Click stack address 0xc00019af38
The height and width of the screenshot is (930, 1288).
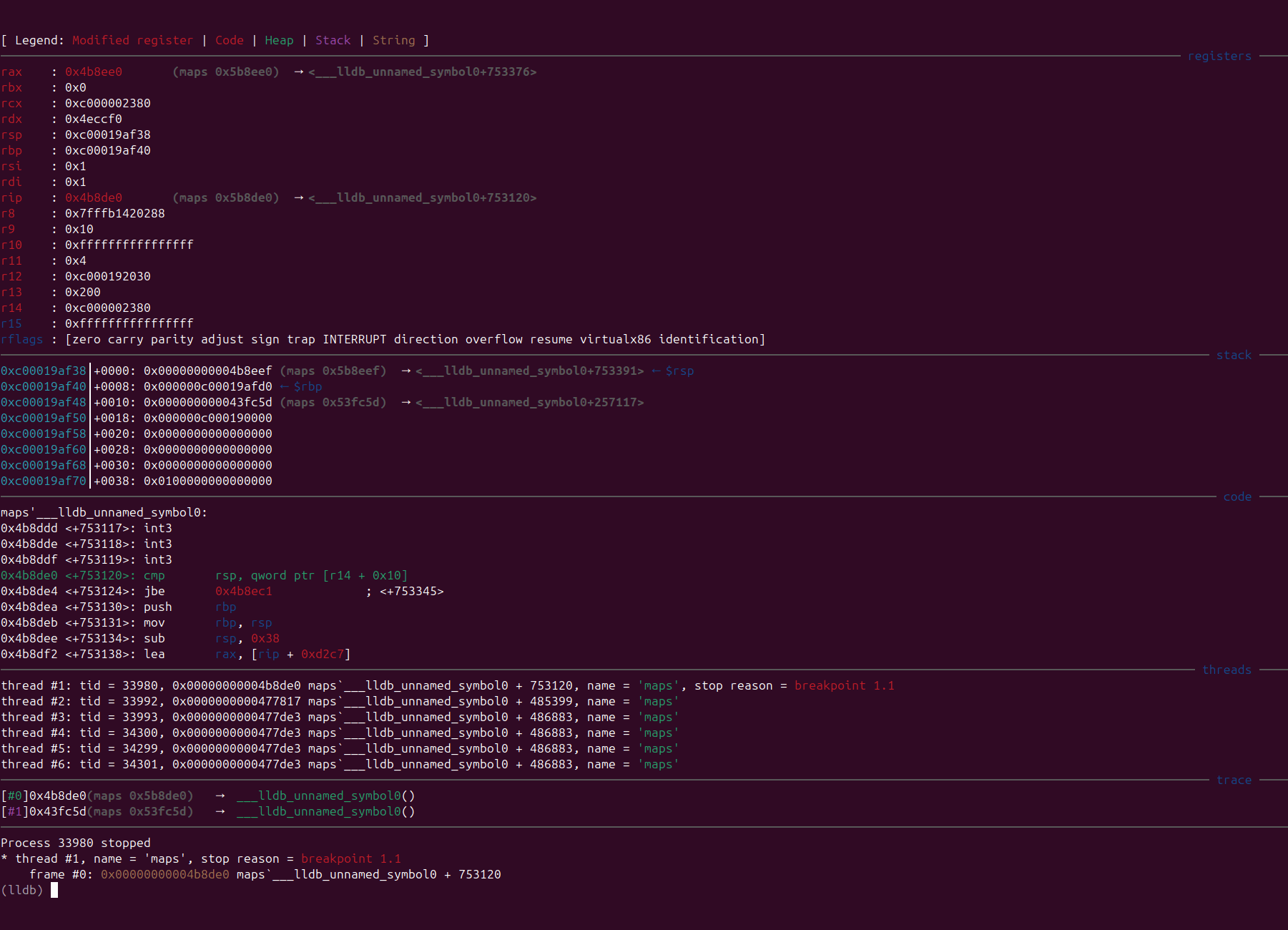click(x=44, y=371)
